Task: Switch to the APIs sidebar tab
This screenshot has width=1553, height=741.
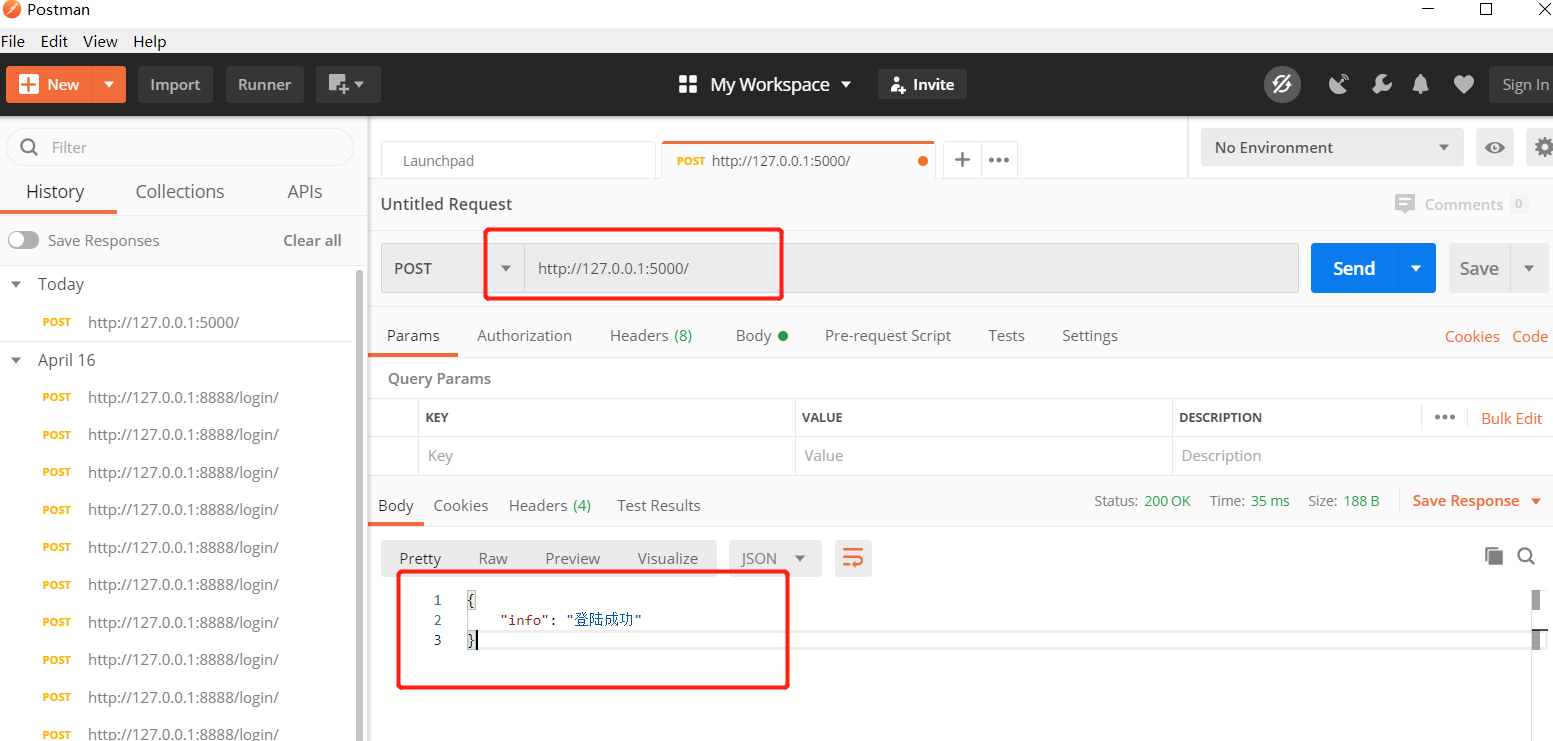Action: [x=305, y=192]
